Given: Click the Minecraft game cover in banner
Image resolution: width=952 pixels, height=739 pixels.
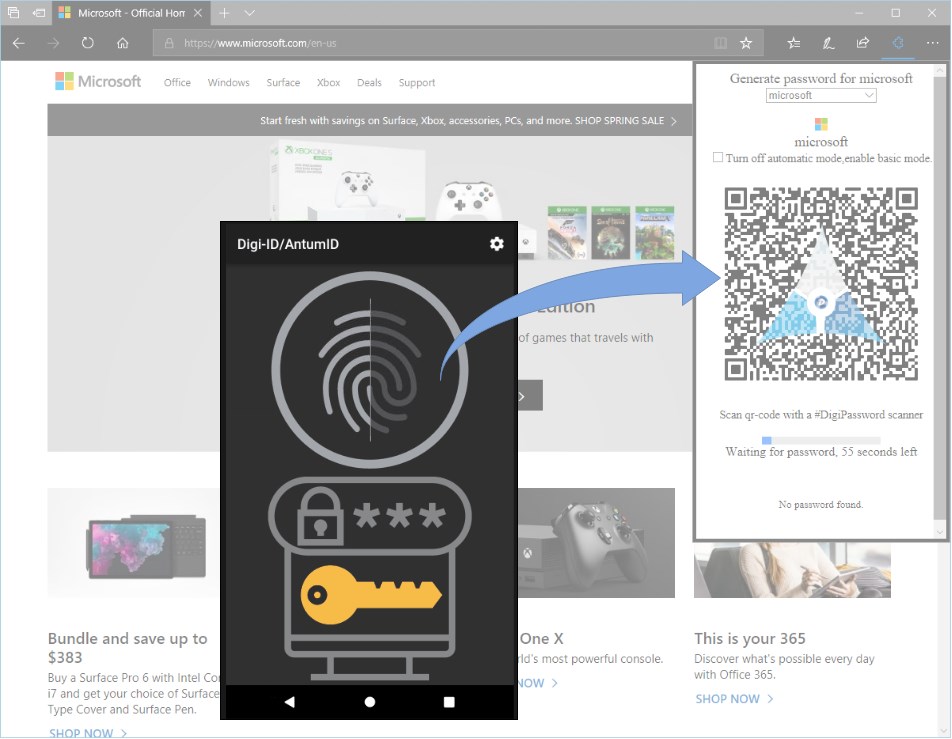Looking at the screenshot, I should [654, 233].
